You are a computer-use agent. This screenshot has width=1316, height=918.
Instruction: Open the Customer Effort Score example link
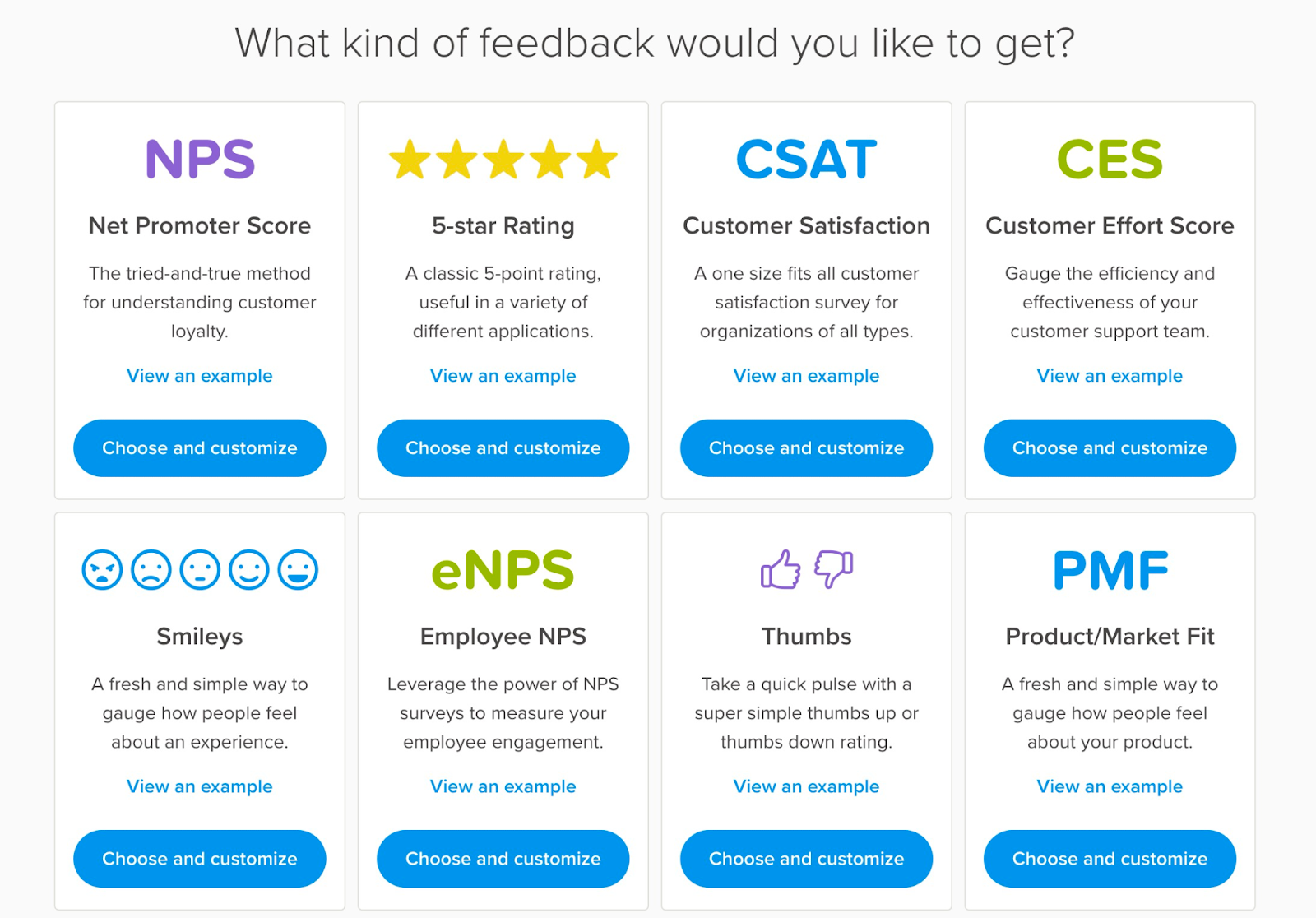coord(1110,376)
